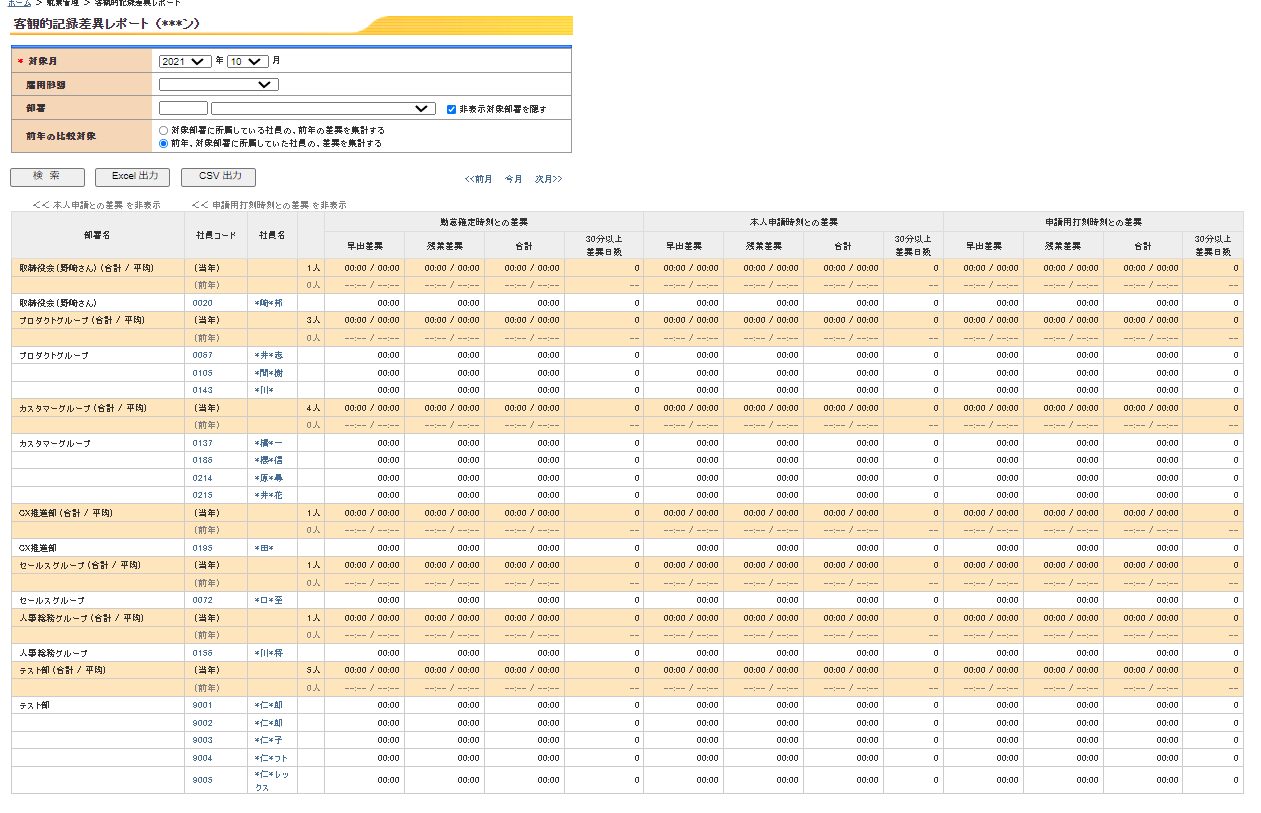Viewport: 1261px width, 813px height.
Task: Select radio 対象部署に所属している社員の、前年の差異を集計する
Action: pyautogui.click(x=163, y=130)
